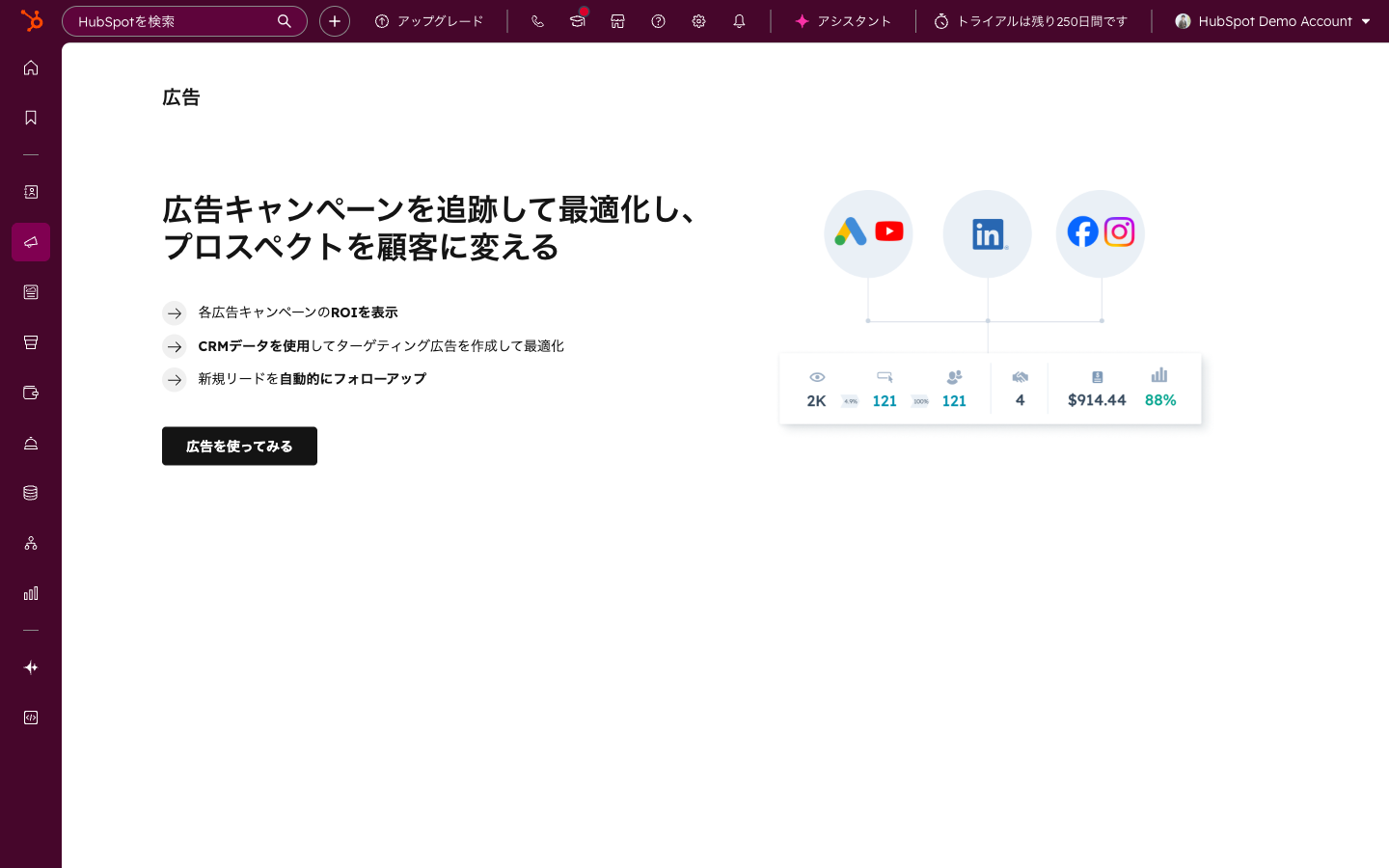Open the plus quick-create button
1389x868 pixels.
335,21
